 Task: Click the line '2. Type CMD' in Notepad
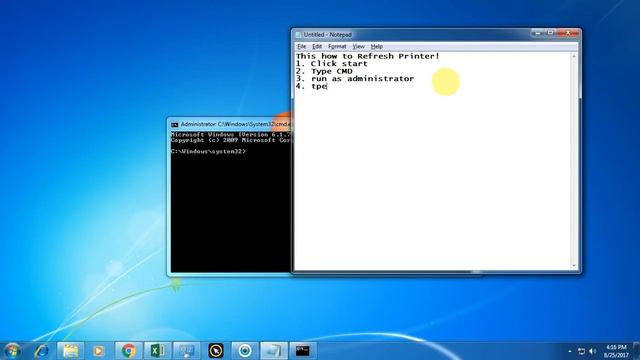324,71
